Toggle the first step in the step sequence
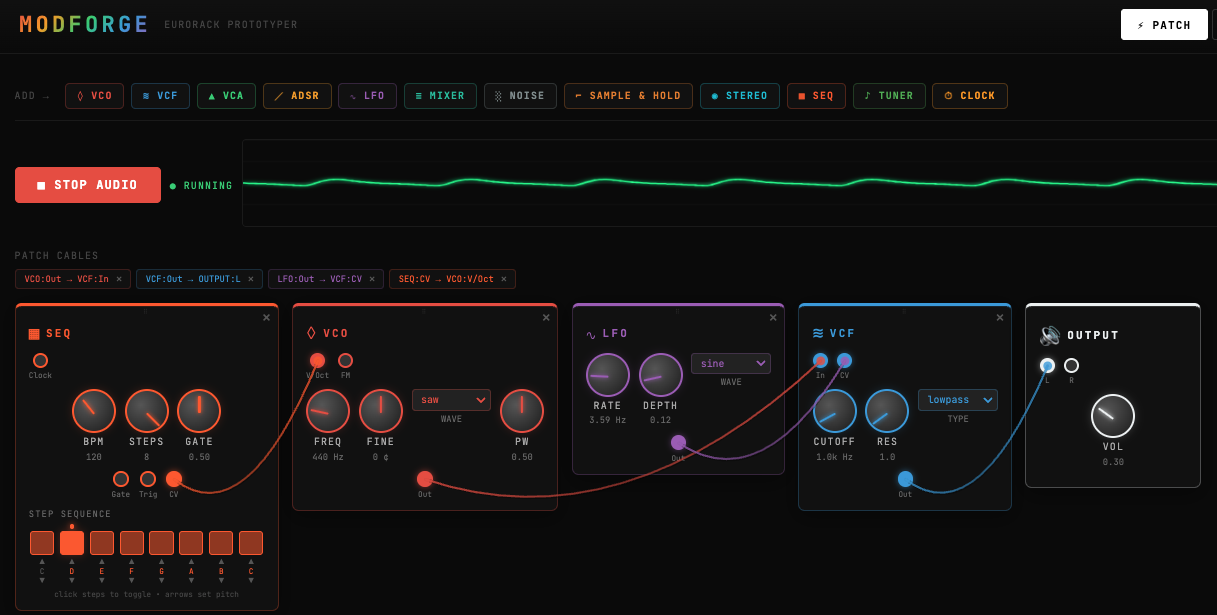 [x=41, y=542]
